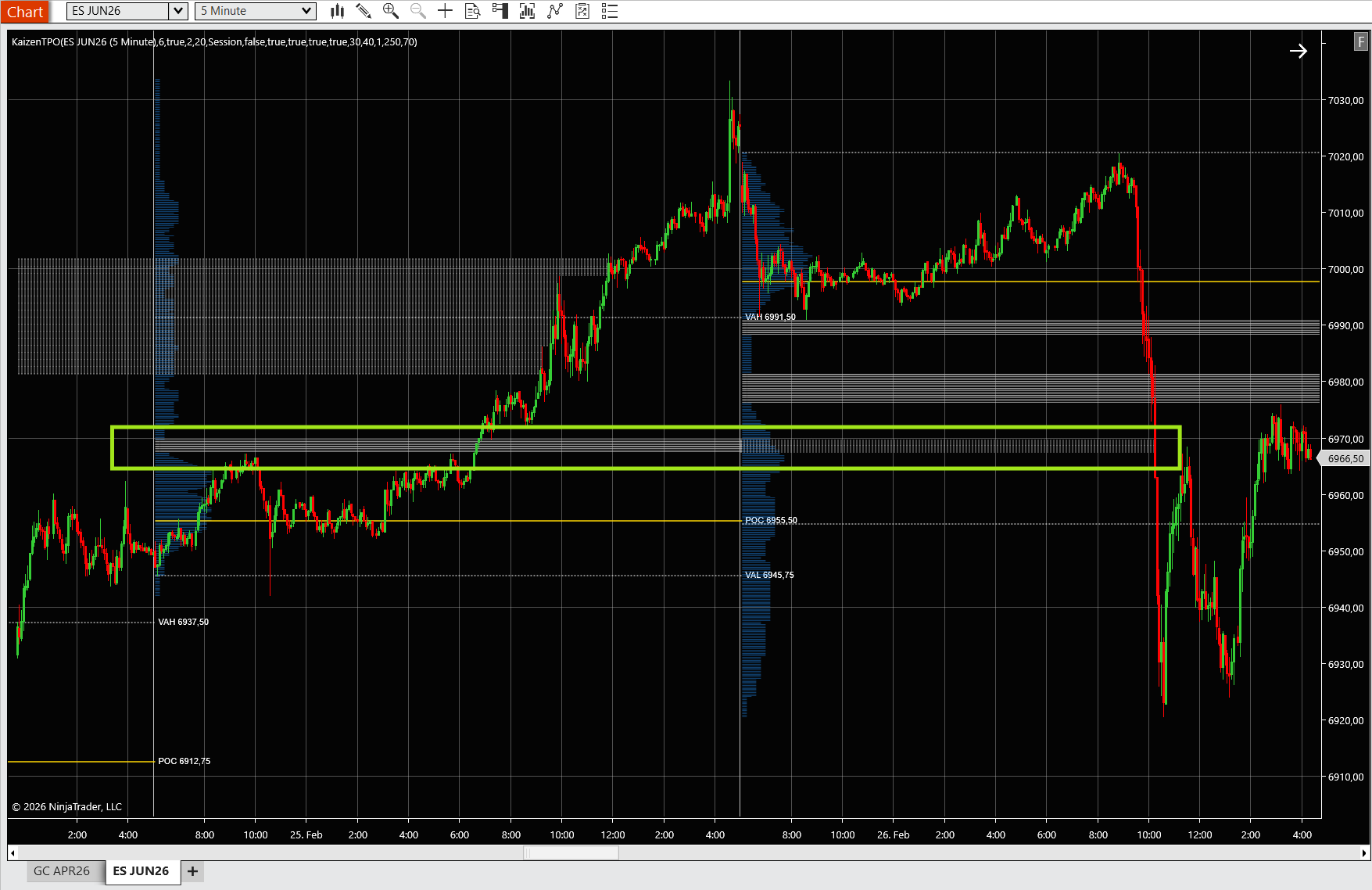This screenshot has height=890, width=1372.
Task: Toggle the forward arrow in chart area
Action: 1299,51
